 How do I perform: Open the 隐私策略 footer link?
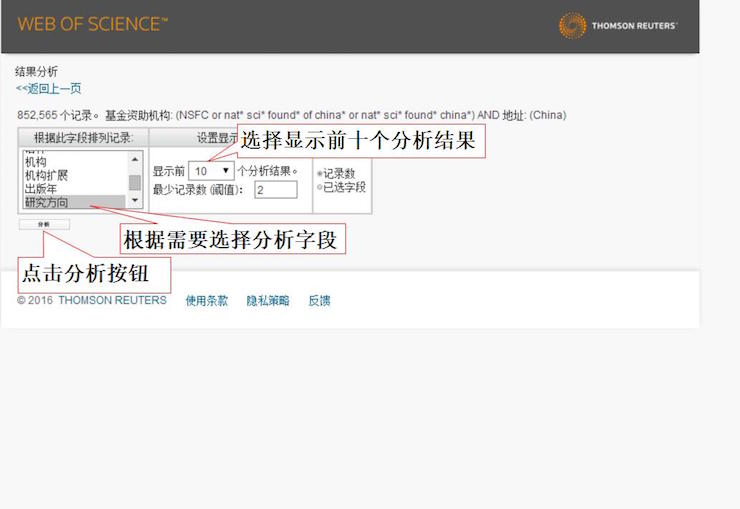267,300
